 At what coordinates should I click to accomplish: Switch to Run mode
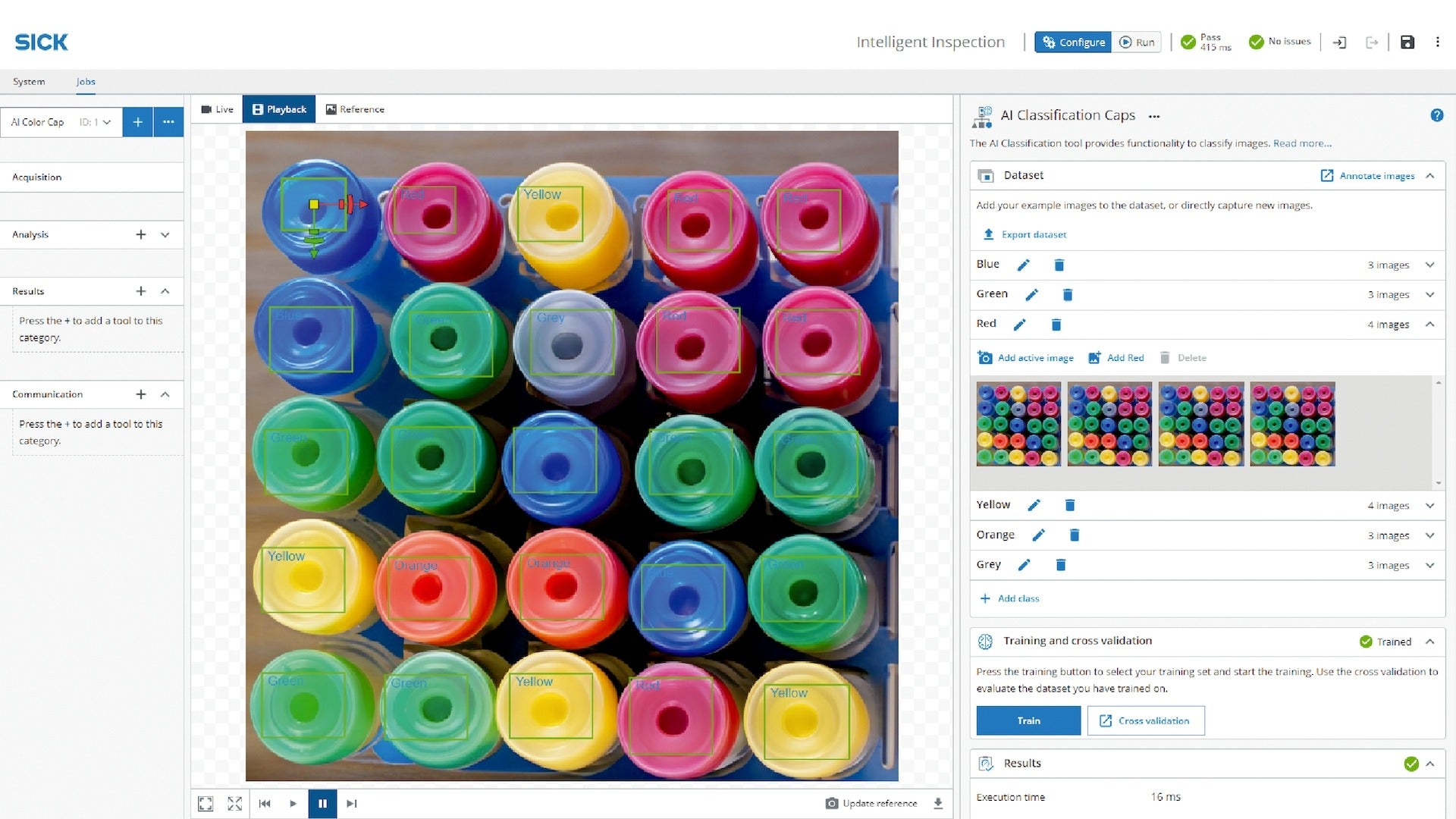pyautogui.click(x=1137, y=42)
